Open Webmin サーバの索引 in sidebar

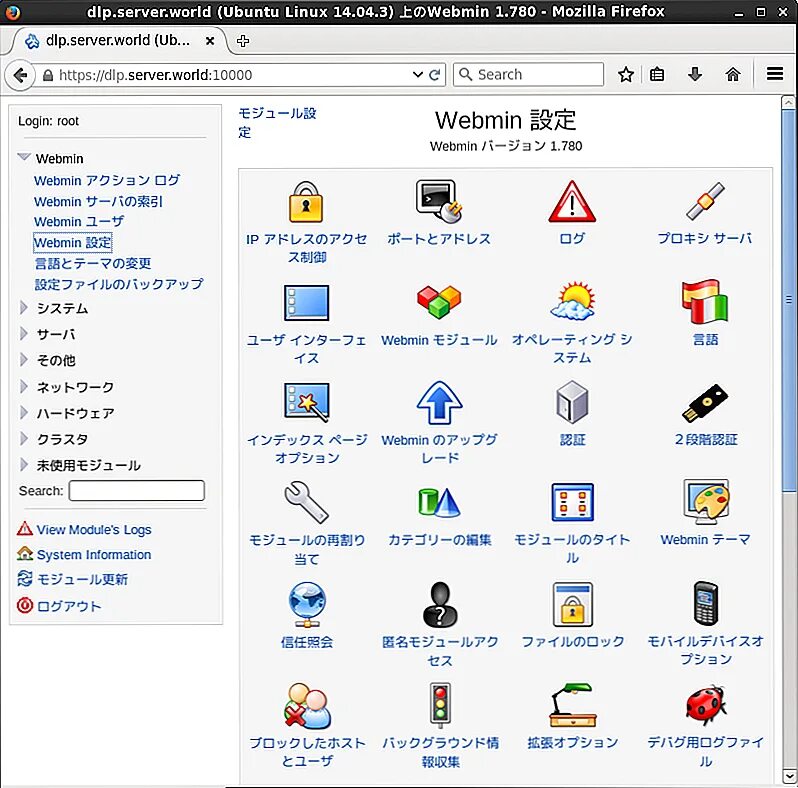(x=98, y=201)
